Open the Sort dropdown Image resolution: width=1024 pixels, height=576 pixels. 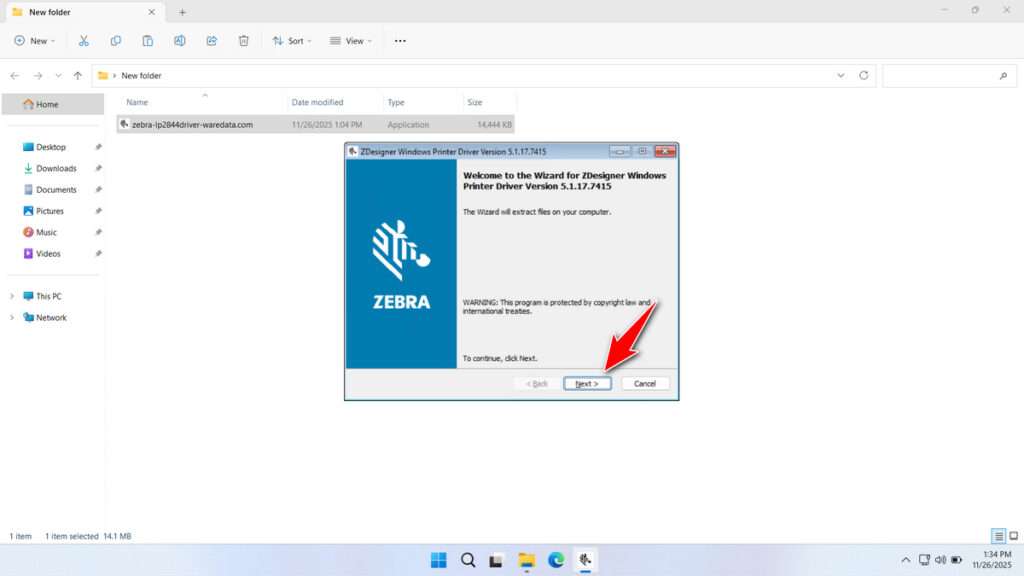coord(292,41)
